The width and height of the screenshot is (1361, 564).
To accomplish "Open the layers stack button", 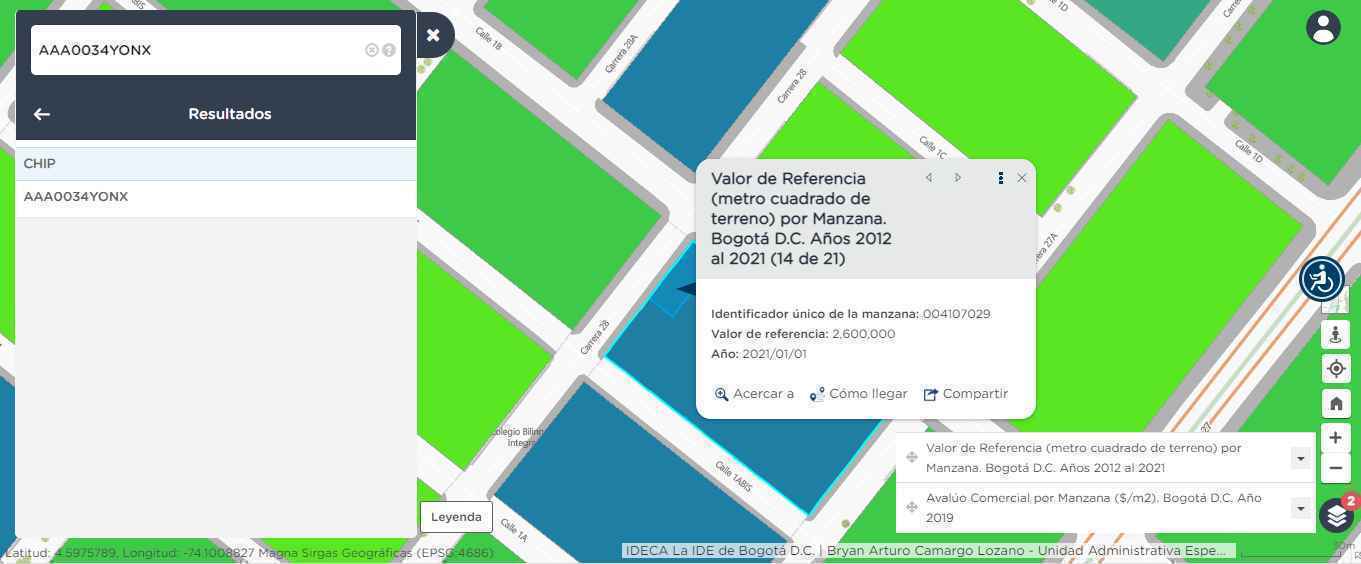I will [x=1337, y=515].
